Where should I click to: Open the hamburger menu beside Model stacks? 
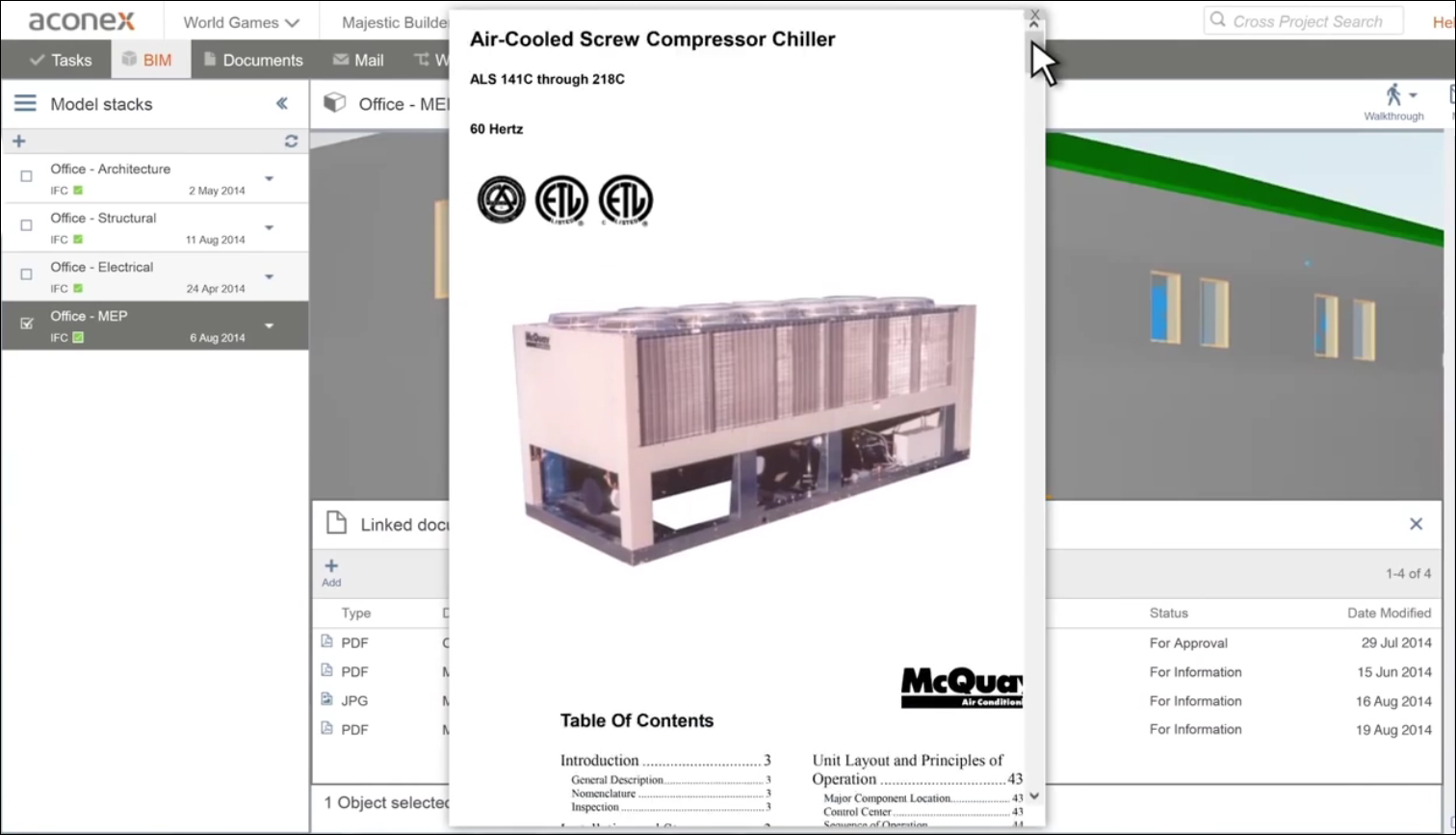pyautogui.click(x=25, y=103)
